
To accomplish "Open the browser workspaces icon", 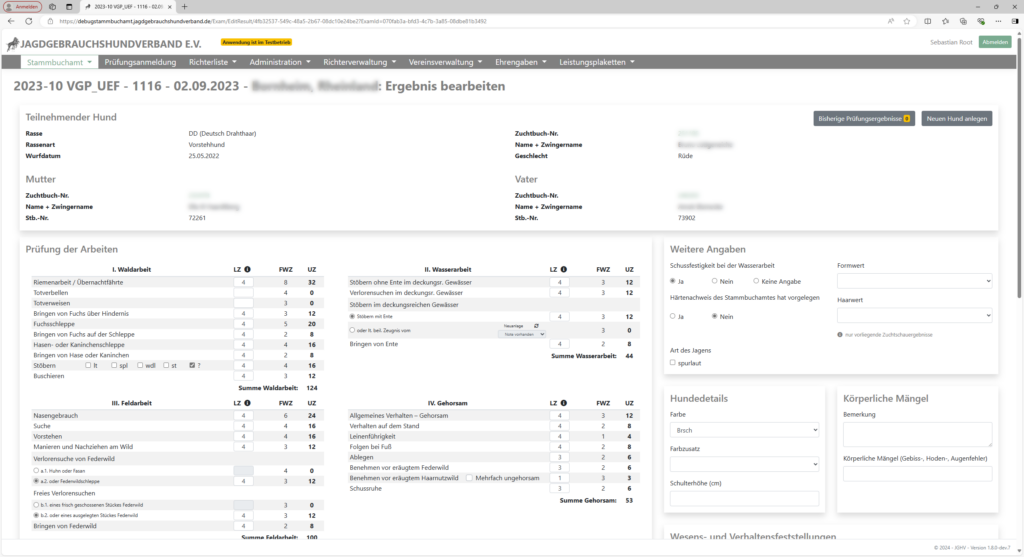I will tap(52, 7).
